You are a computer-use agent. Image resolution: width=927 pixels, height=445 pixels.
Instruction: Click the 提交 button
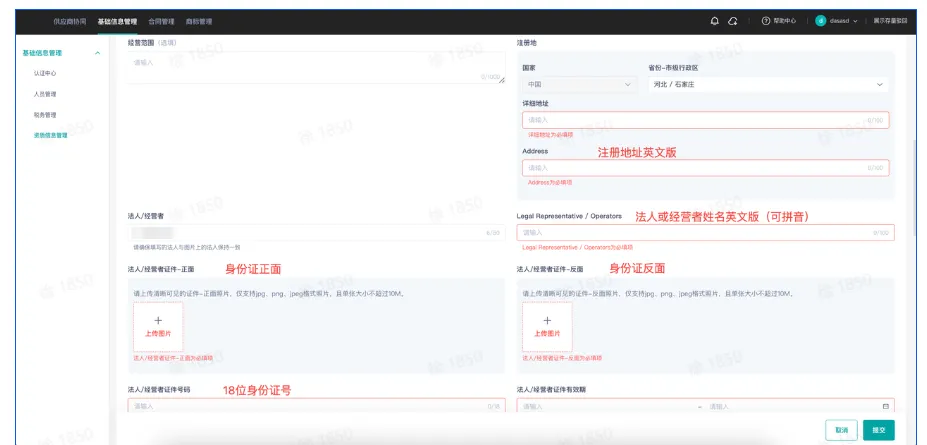click(x=879, y=430)
